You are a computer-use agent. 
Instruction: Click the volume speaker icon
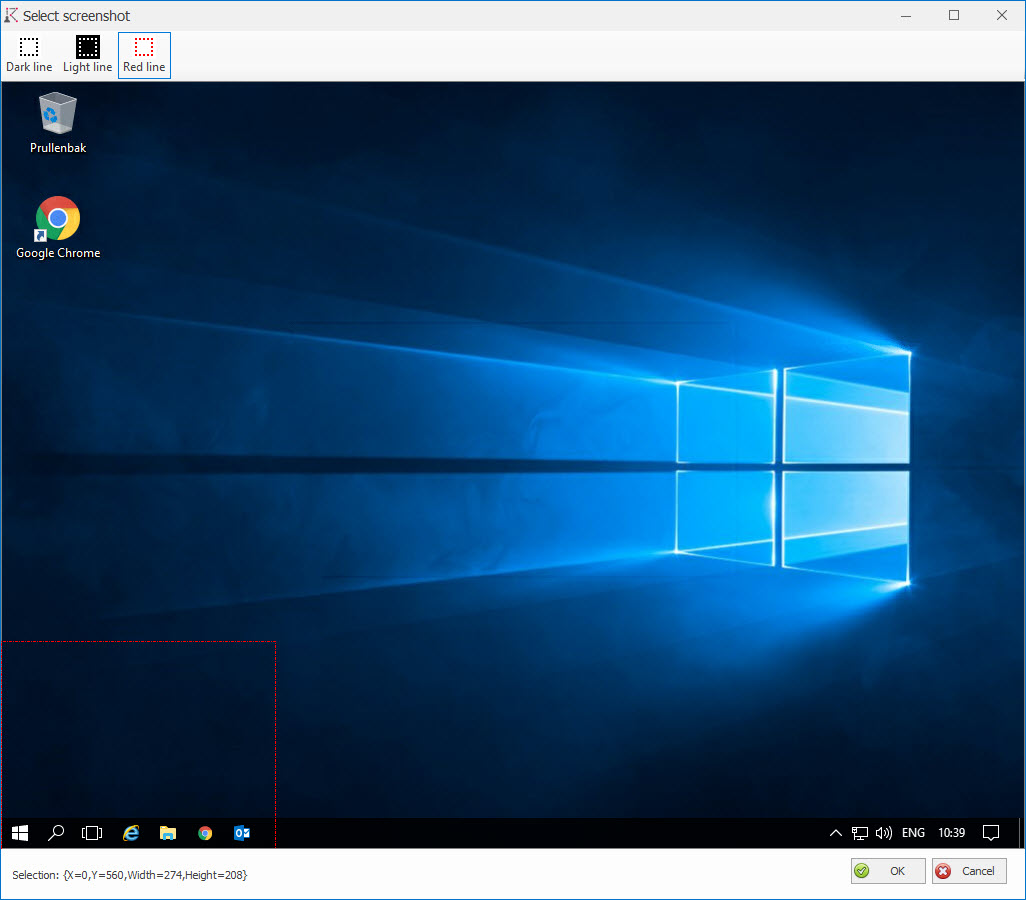click(x=883, y=833)
